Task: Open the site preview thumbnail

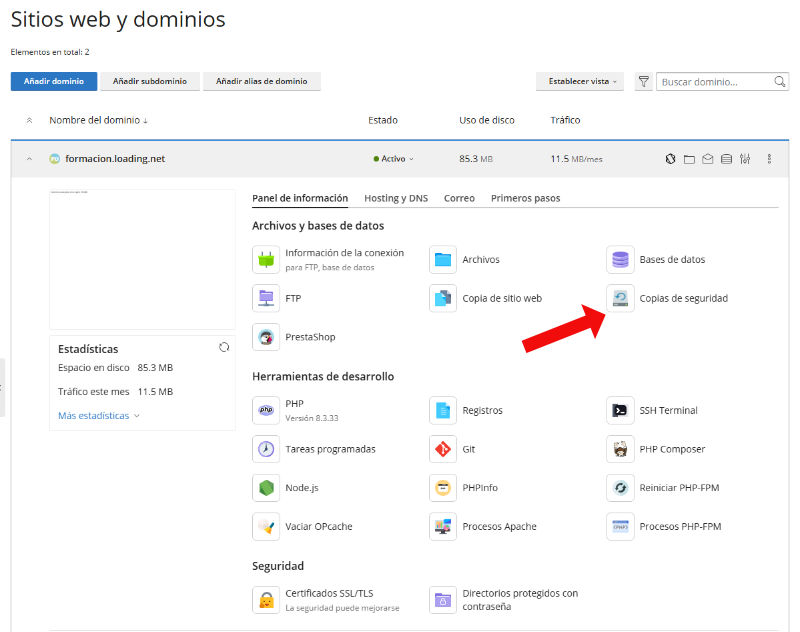Action: [x=142, y=259]
